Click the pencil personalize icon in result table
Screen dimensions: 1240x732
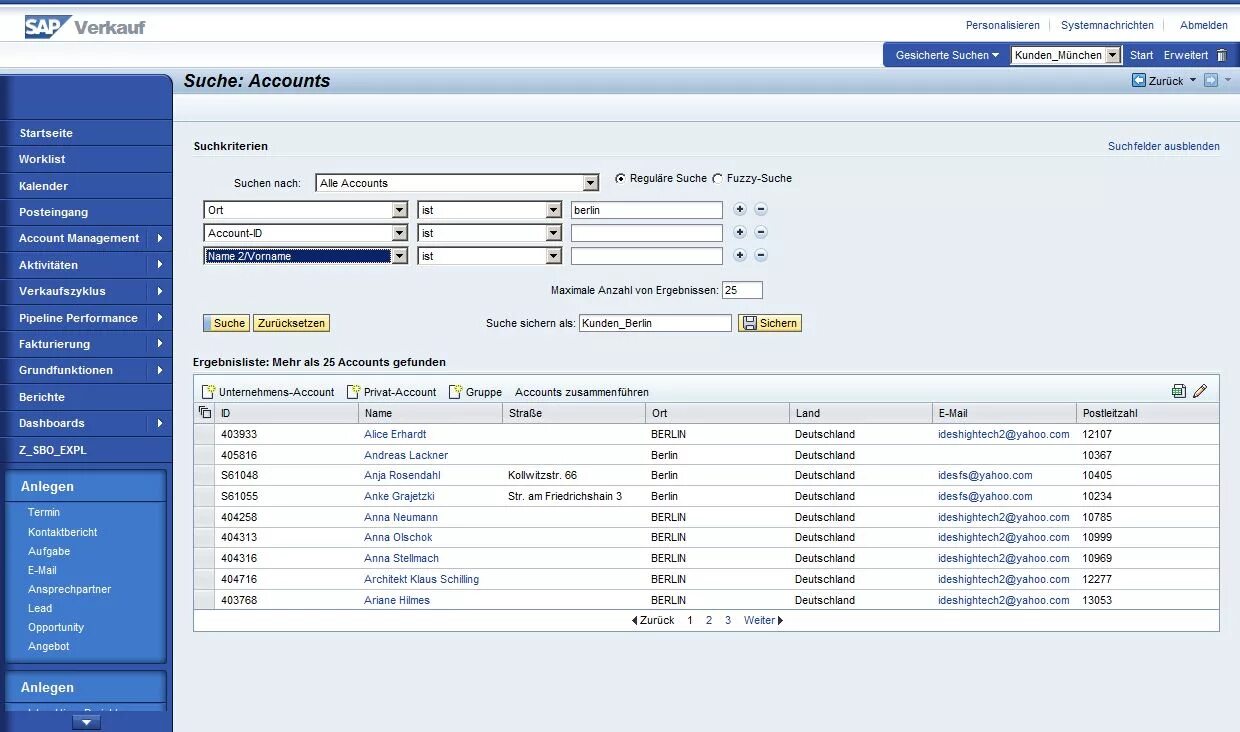point(1200,392)
